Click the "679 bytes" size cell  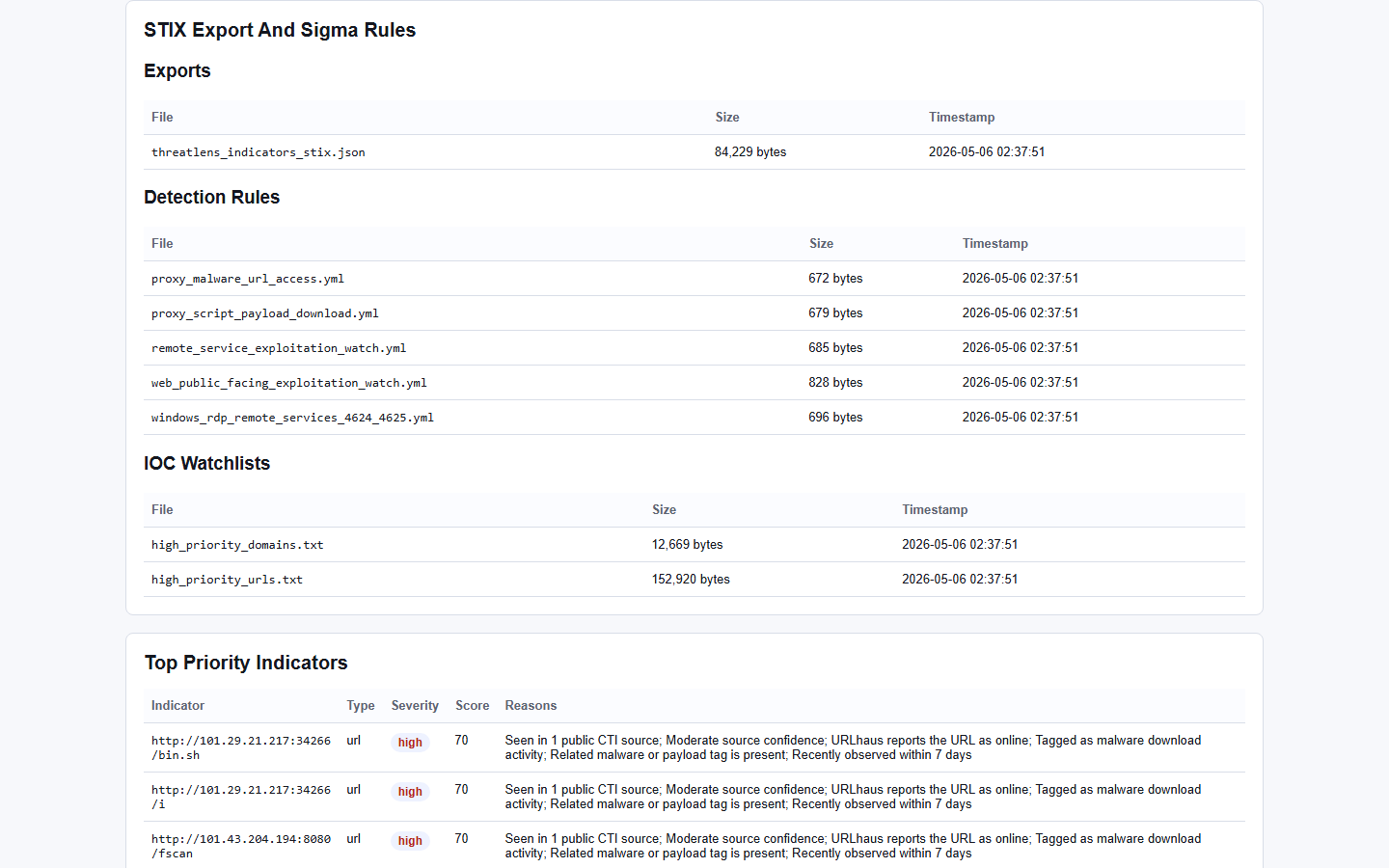tap(835, 313)
